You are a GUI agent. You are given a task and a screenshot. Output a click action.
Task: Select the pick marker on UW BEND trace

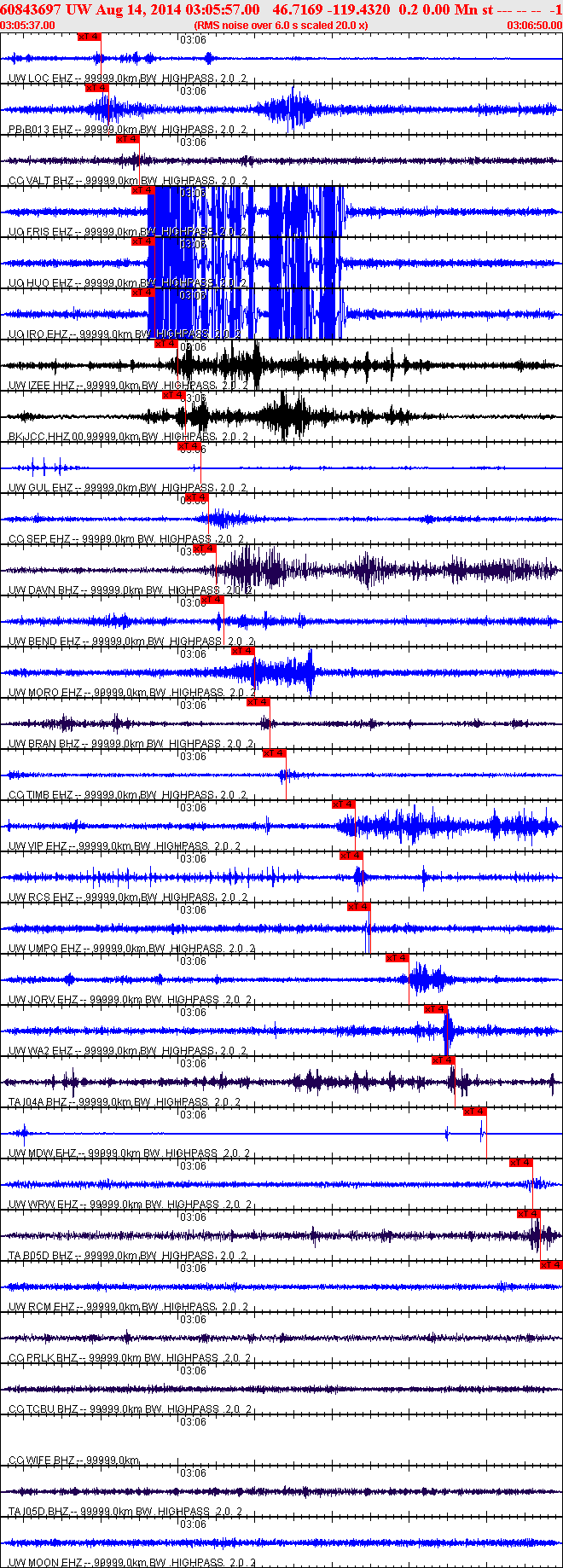pyautogui.click(x=212, y=600)
